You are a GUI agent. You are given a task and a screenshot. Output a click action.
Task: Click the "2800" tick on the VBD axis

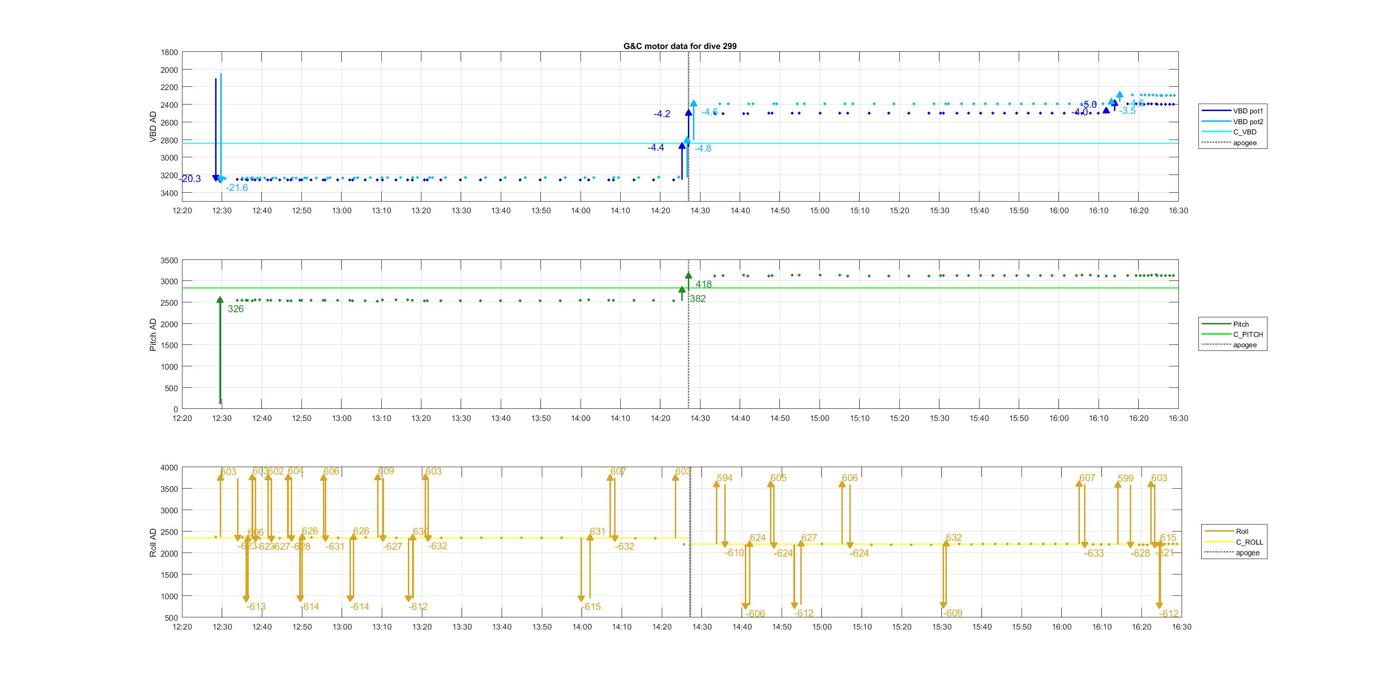click(x=170, y=140)
